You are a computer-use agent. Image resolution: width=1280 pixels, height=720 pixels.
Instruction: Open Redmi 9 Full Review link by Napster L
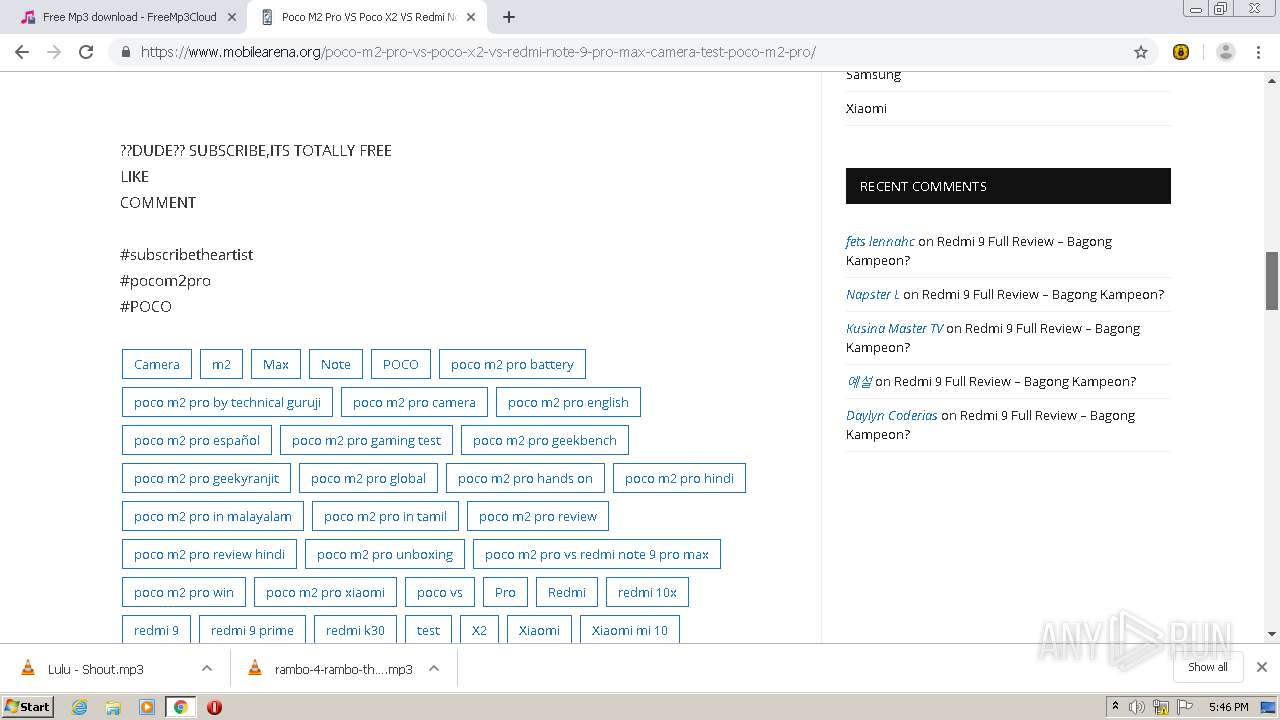pyautogui.click(x=1043, y=294)
